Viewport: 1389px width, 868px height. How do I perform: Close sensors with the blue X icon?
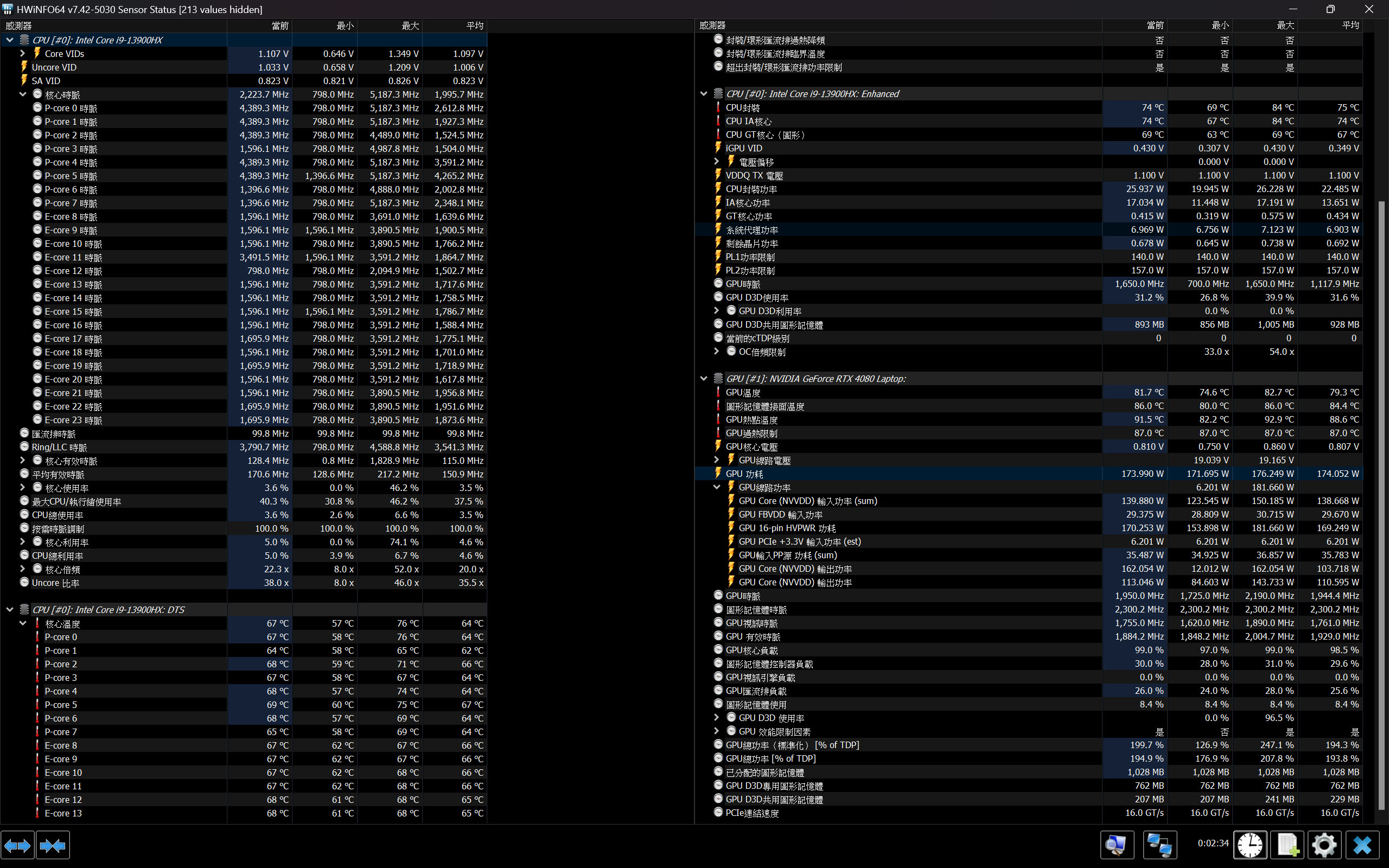pos(1362,845)
